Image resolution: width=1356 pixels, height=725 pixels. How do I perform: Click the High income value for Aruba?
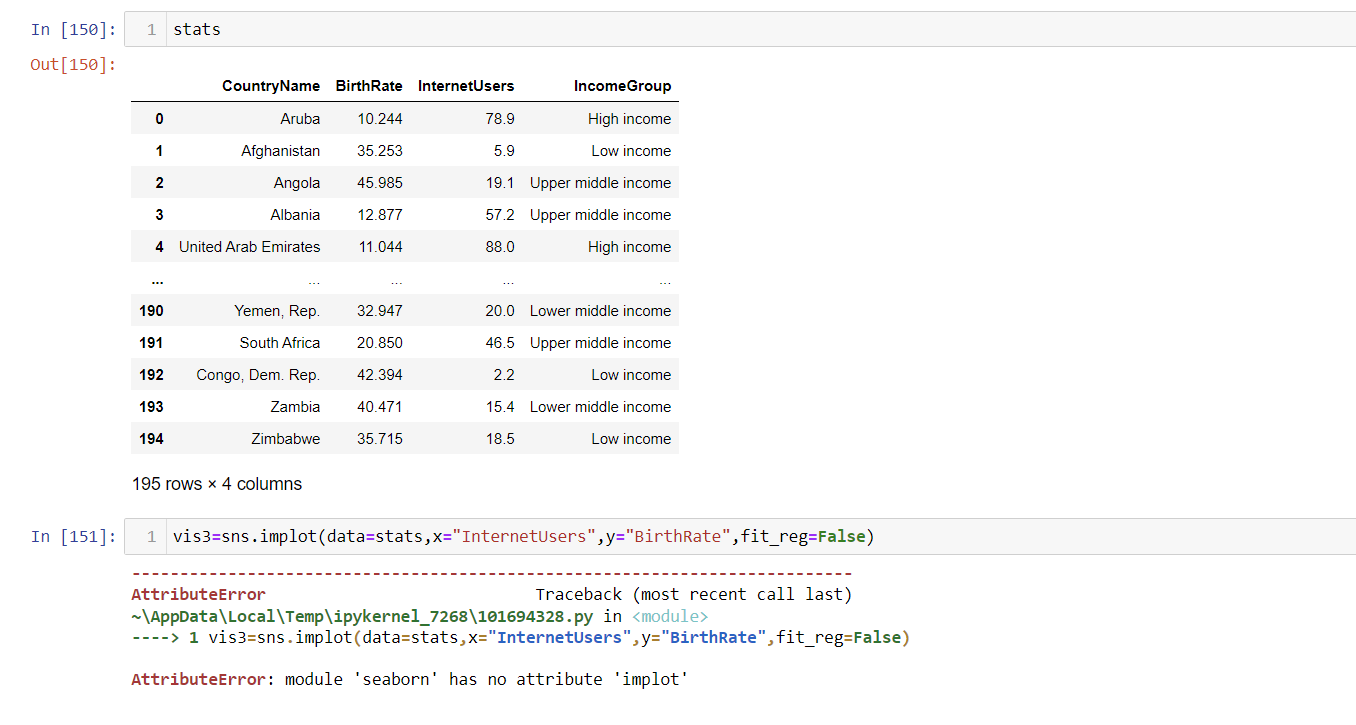pos(629,118)
